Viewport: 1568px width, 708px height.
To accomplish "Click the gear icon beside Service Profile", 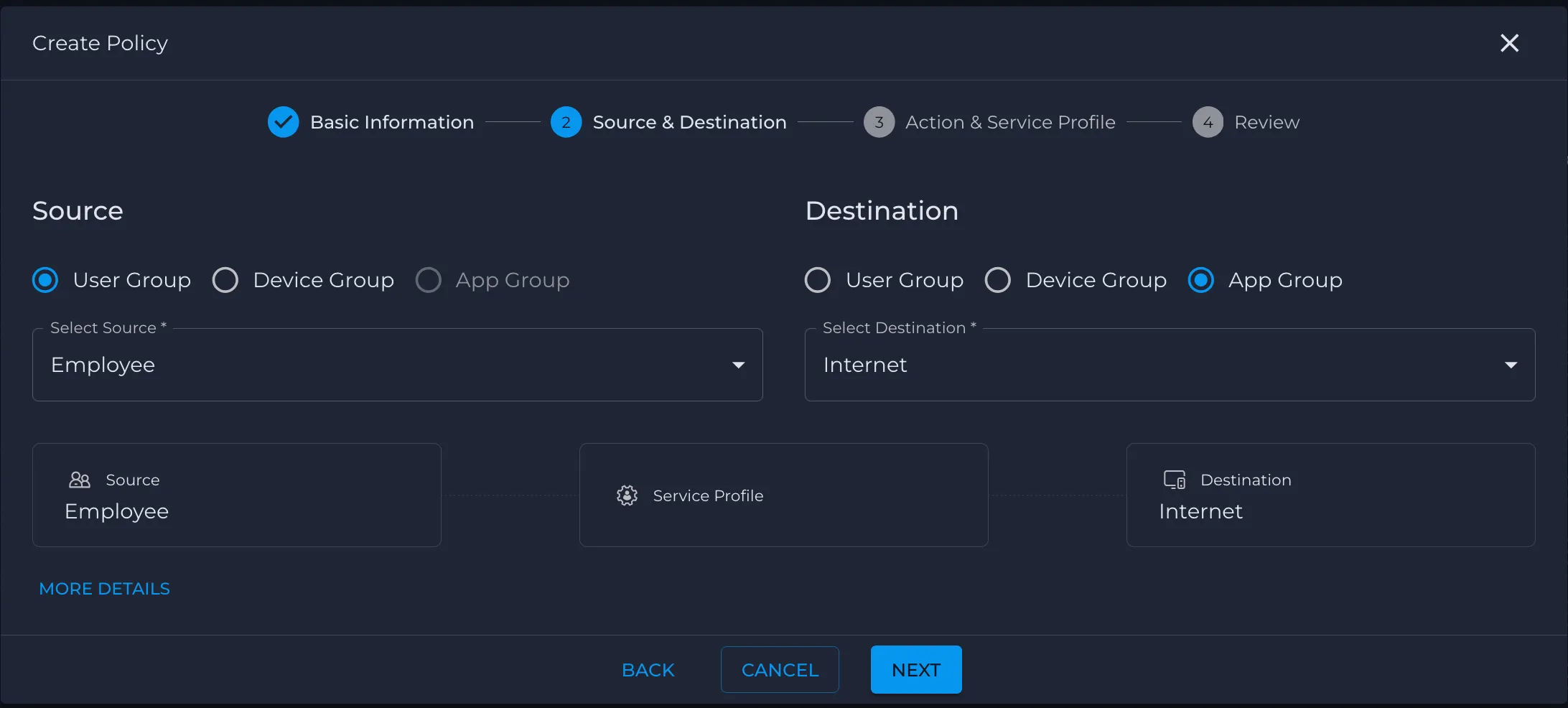I will 627,495.
